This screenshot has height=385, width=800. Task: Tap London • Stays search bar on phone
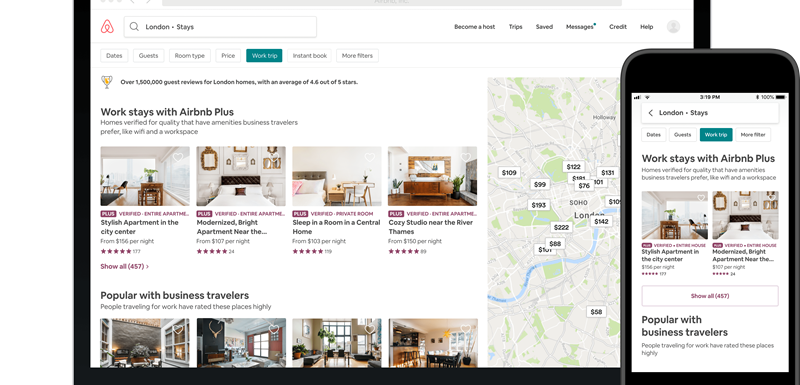[710, 113]
